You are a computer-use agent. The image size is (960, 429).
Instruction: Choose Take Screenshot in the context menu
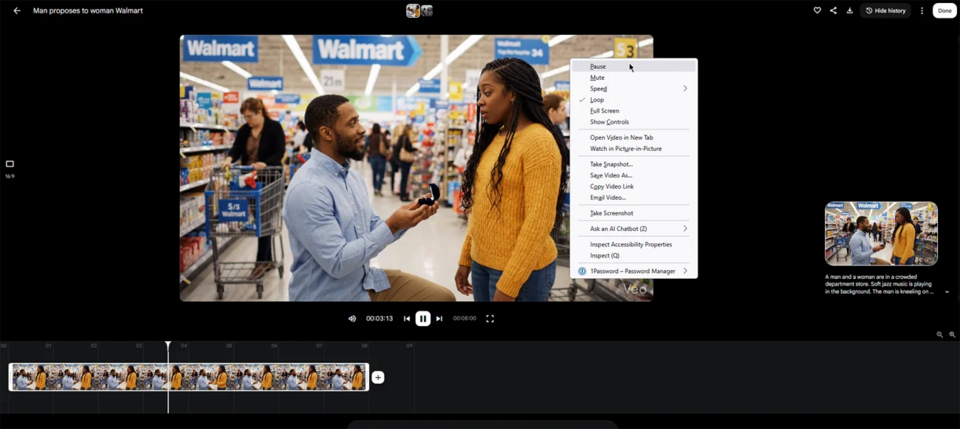coord(634,213)
